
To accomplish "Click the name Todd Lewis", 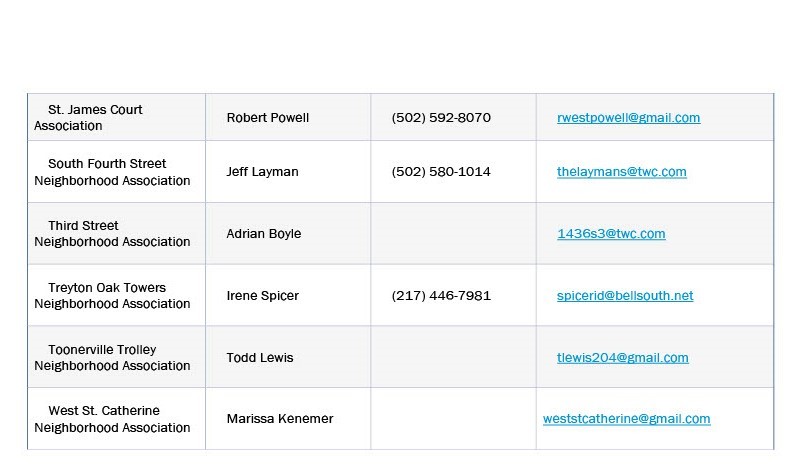I will (x=260, y=358).
